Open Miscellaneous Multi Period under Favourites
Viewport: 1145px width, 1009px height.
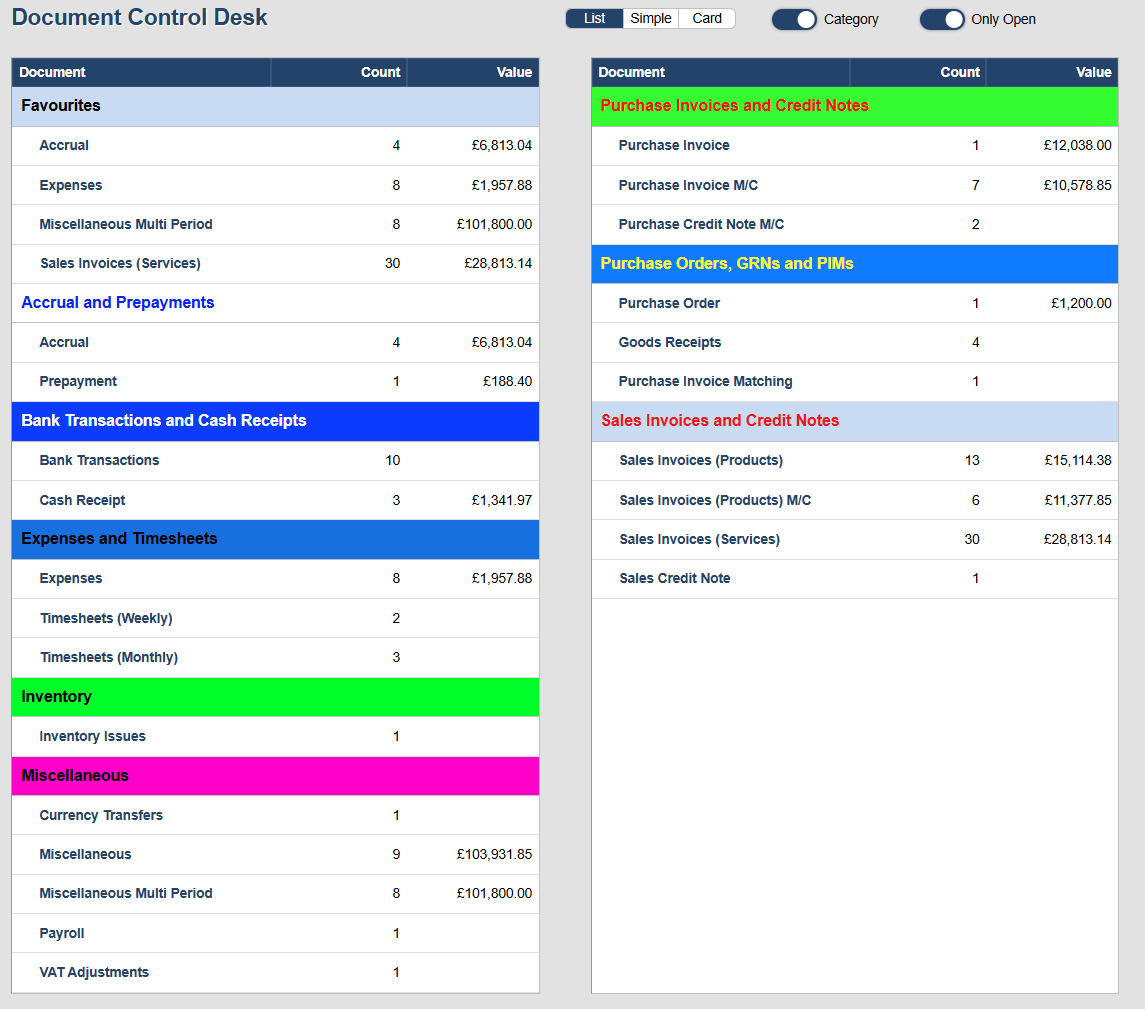[126, 225]
